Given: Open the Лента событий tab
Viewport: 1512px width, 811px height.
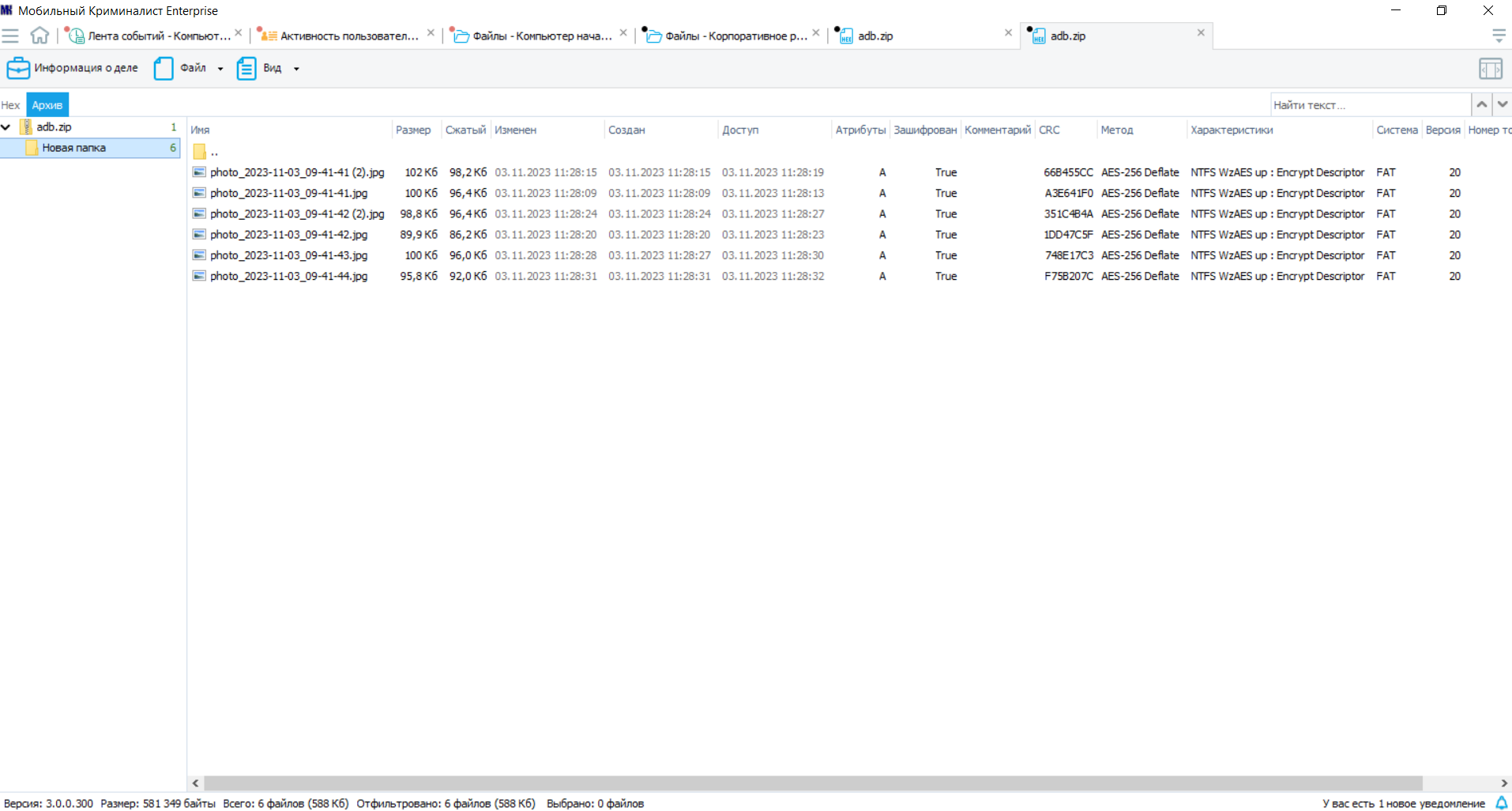Looking at the screenshot, I should click(150, 36).
